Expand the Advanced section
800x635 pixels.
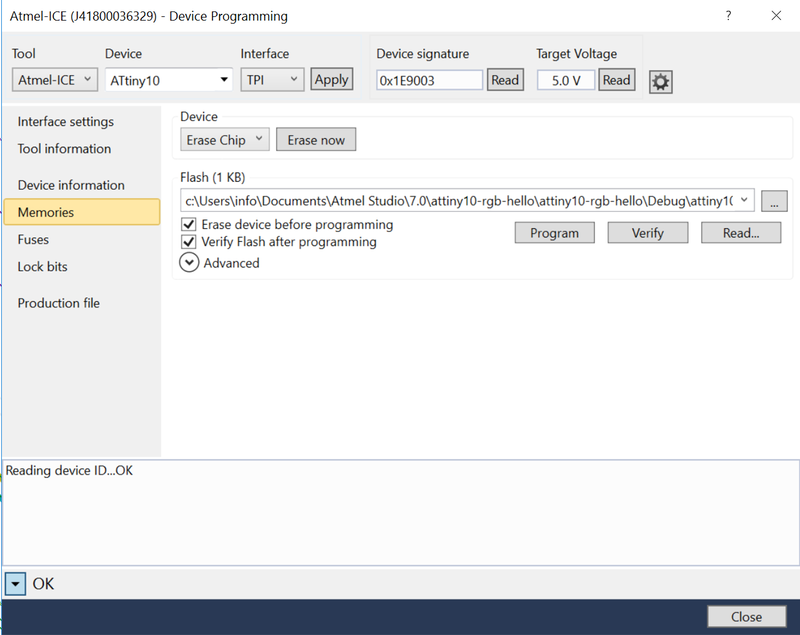click(189, 263)
